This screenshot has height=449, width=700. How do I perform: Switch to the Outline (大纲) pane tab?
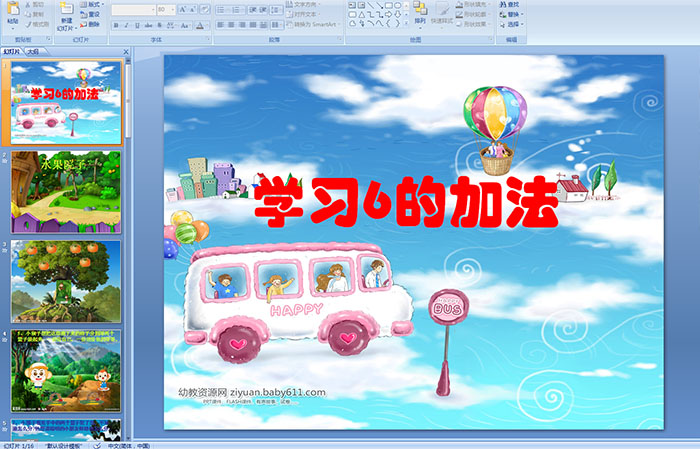click(33, 52)
